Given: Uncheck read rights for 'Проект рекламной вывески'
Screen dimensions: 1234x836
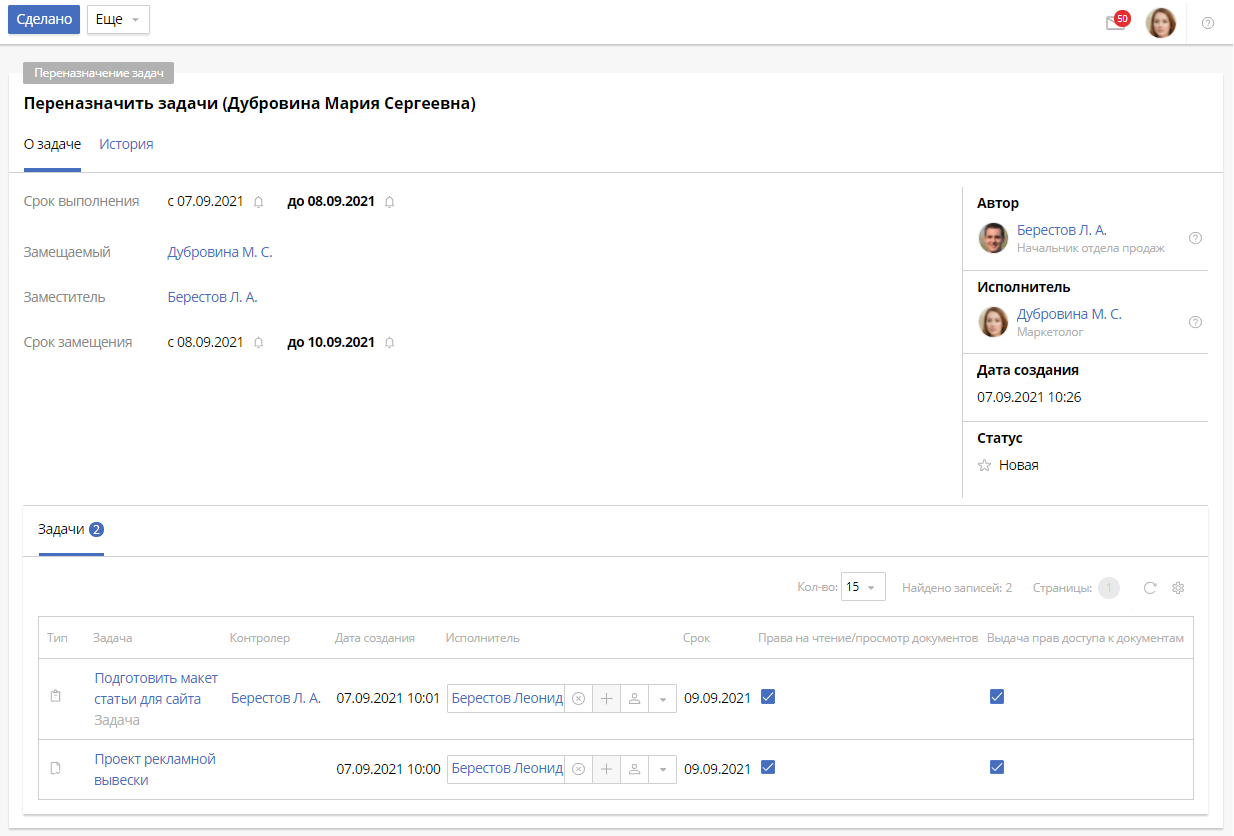Looking at the screenshot, I should 768,767.
